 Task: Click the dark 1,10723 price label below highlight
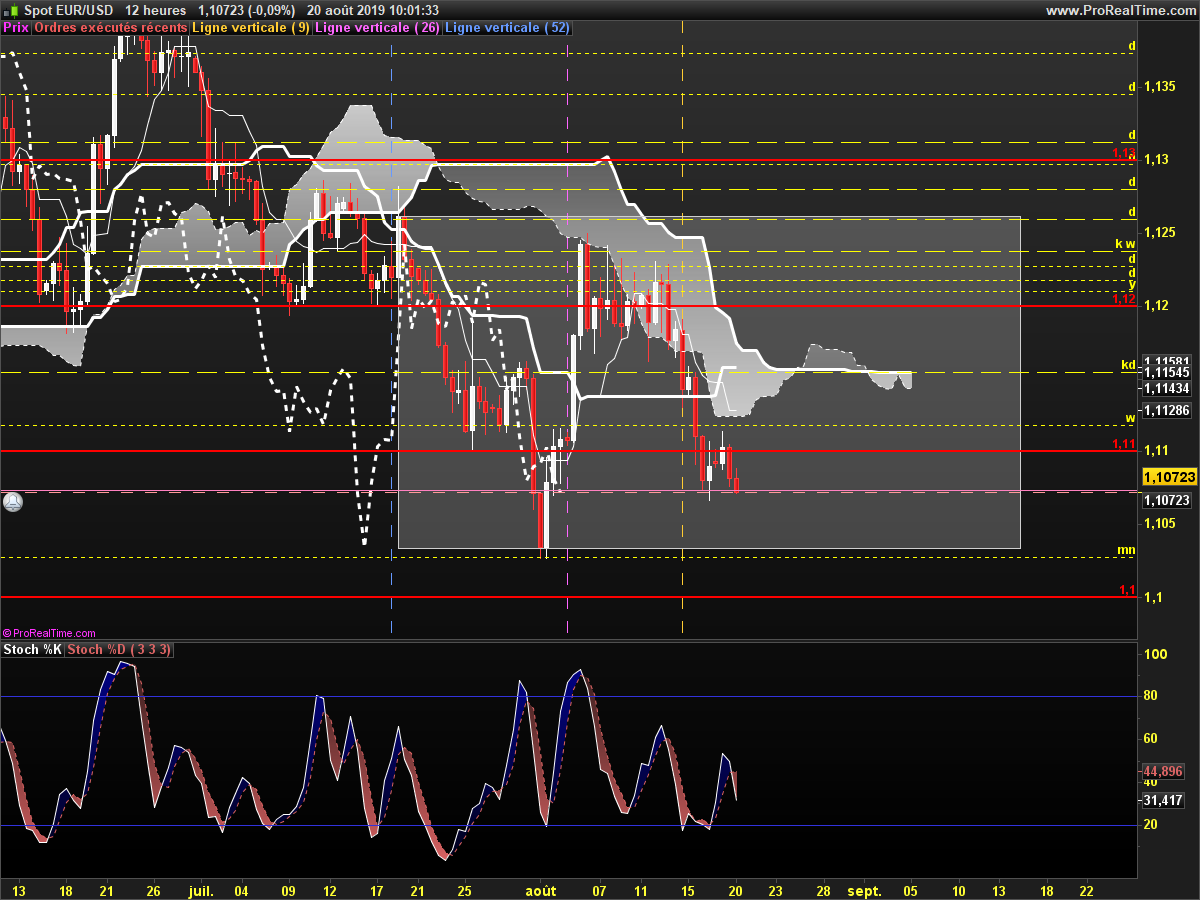(x=1167, y=500)
